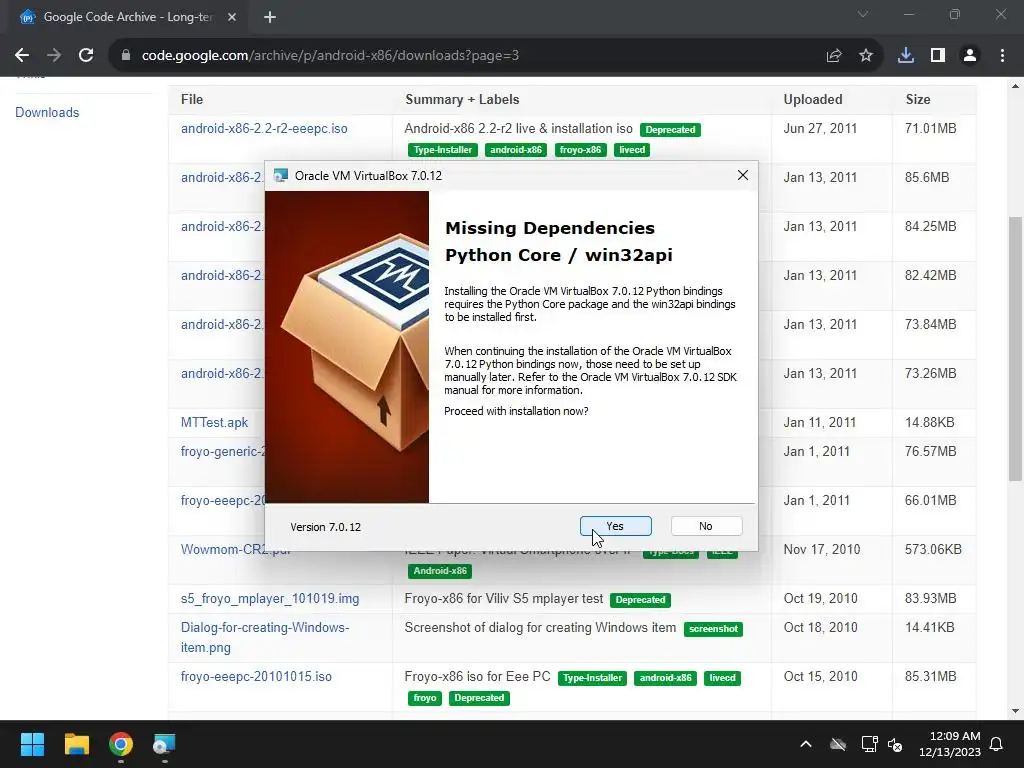The width and height of the screenshot is (1024, 768).
Task: Click the Summary + Labels column header
Action: pos(462,99)
